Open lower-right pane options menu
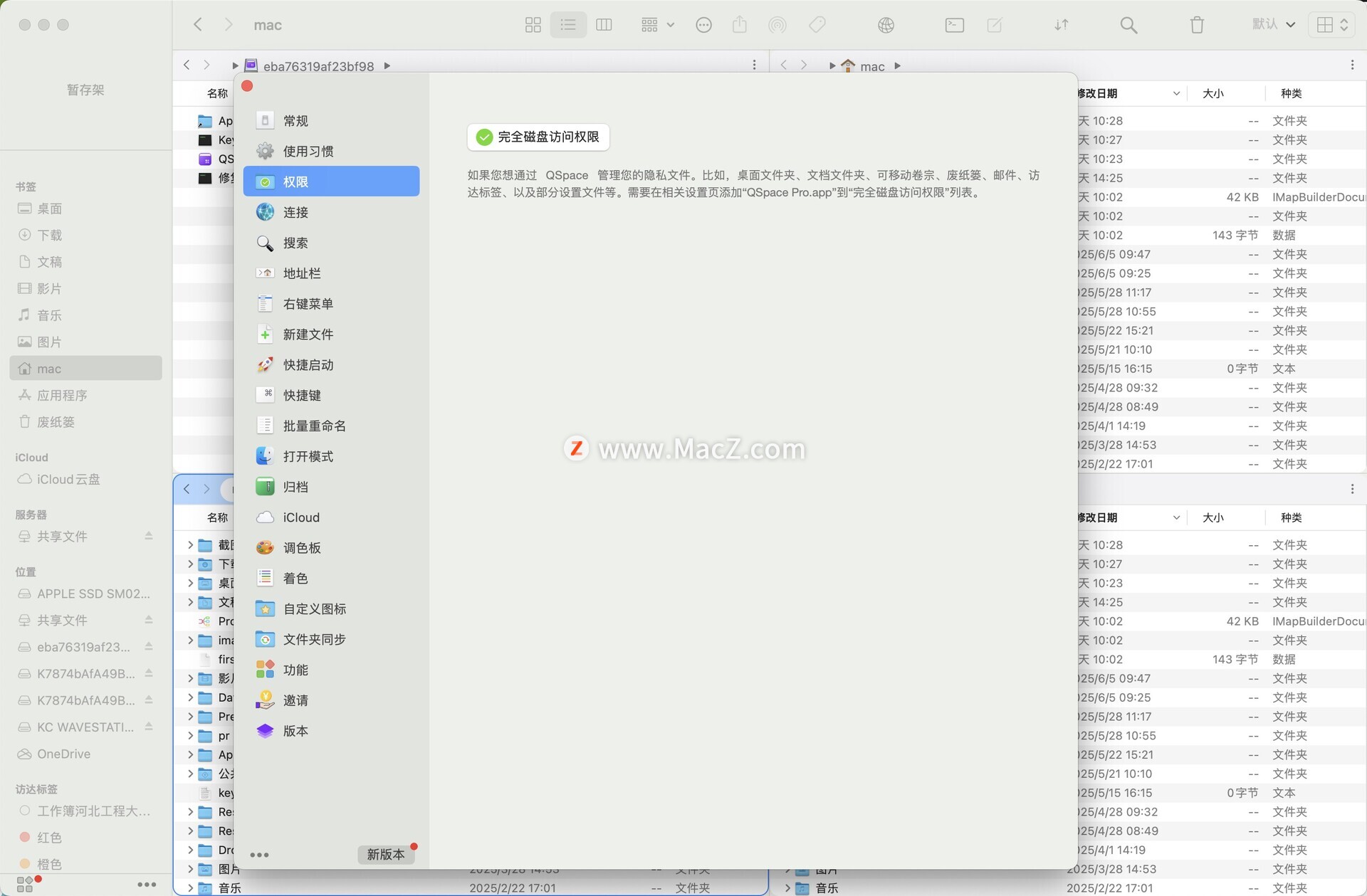Viewport: 1367px width, 896px height. [1352, 489]
